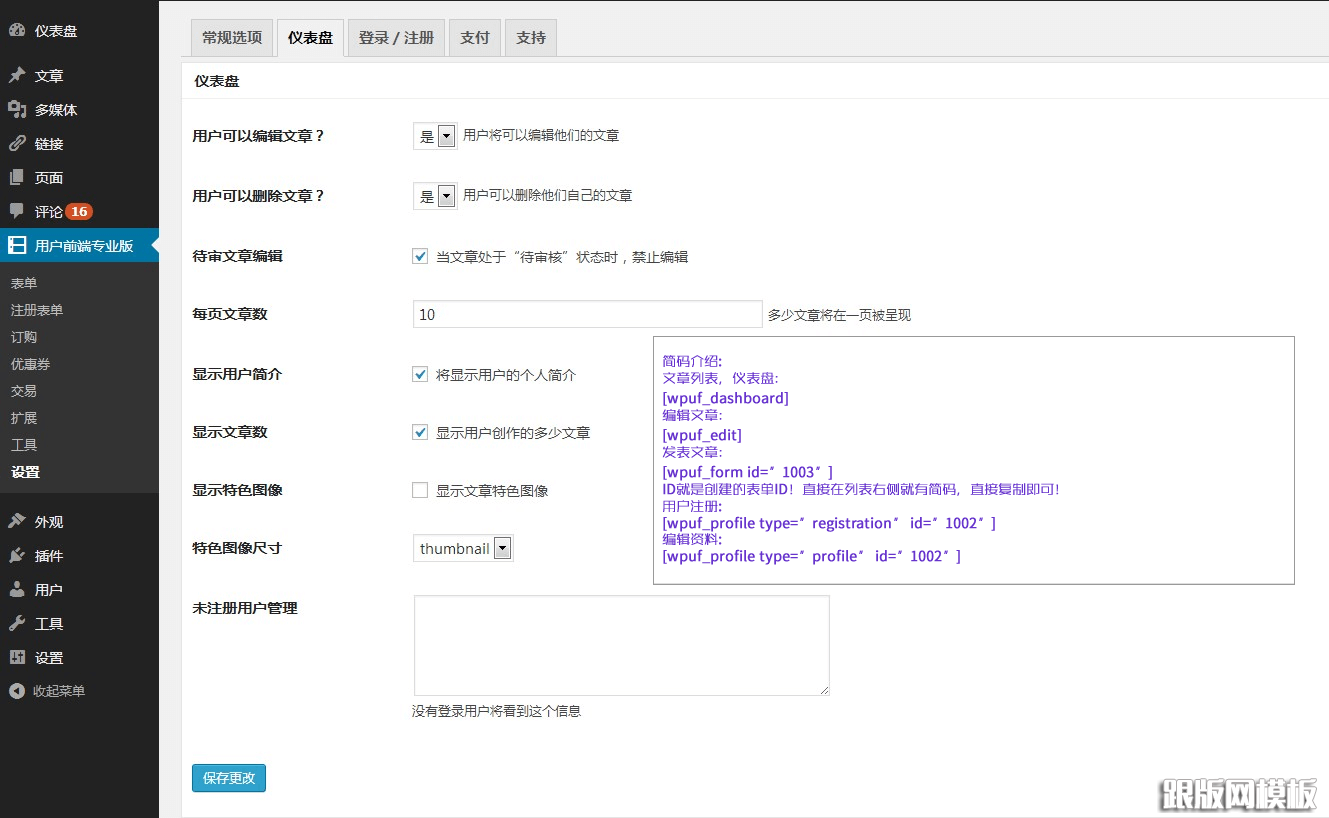
Task: Click the 保存更改 save button
Action: [228, 777]
